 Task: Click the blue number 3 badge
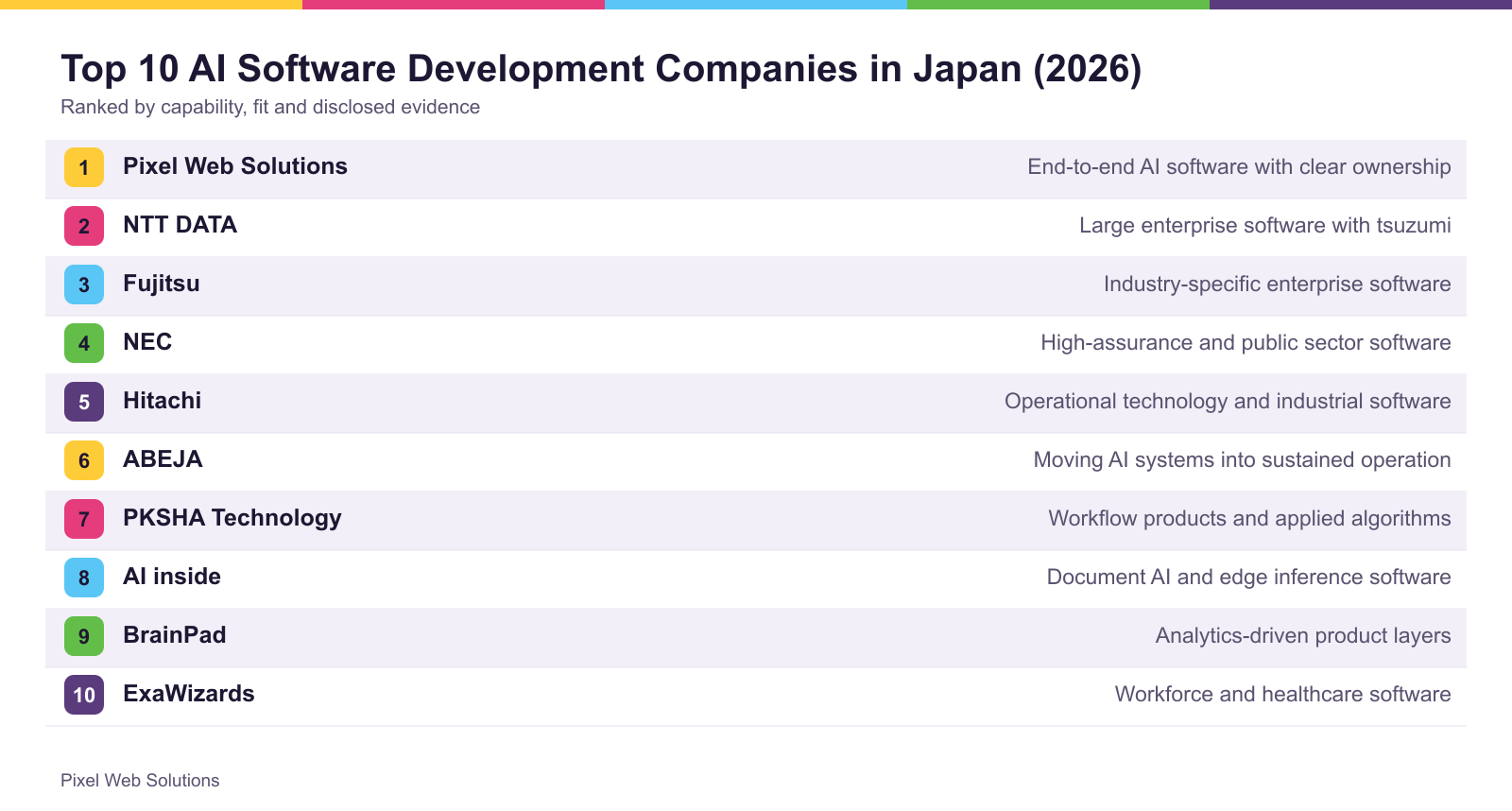84,285
